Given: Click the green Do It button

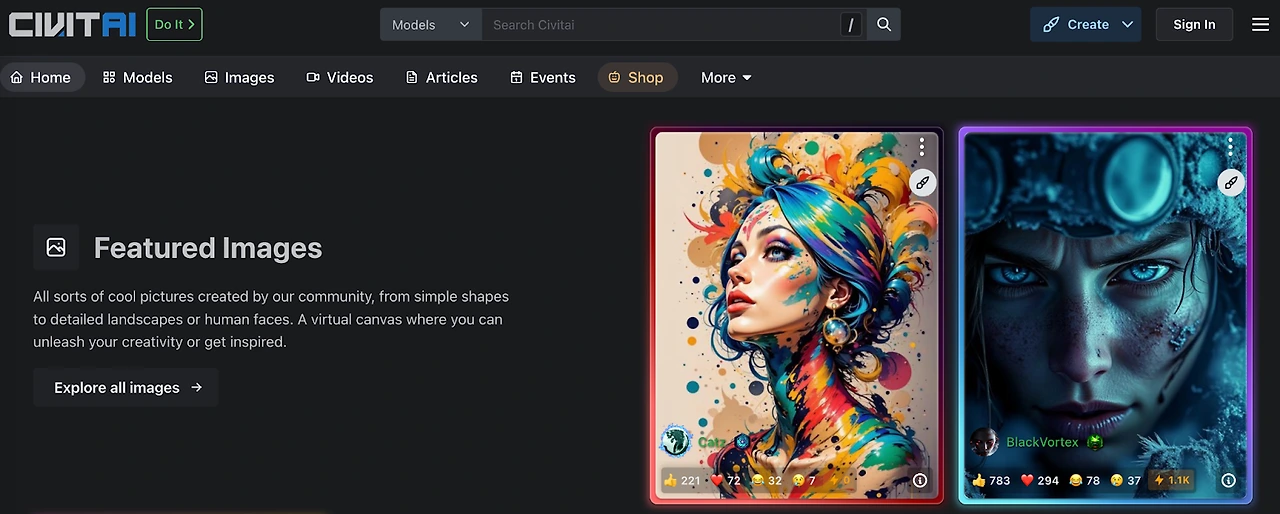Looking at the screenshot, I should tap(174, 24).
